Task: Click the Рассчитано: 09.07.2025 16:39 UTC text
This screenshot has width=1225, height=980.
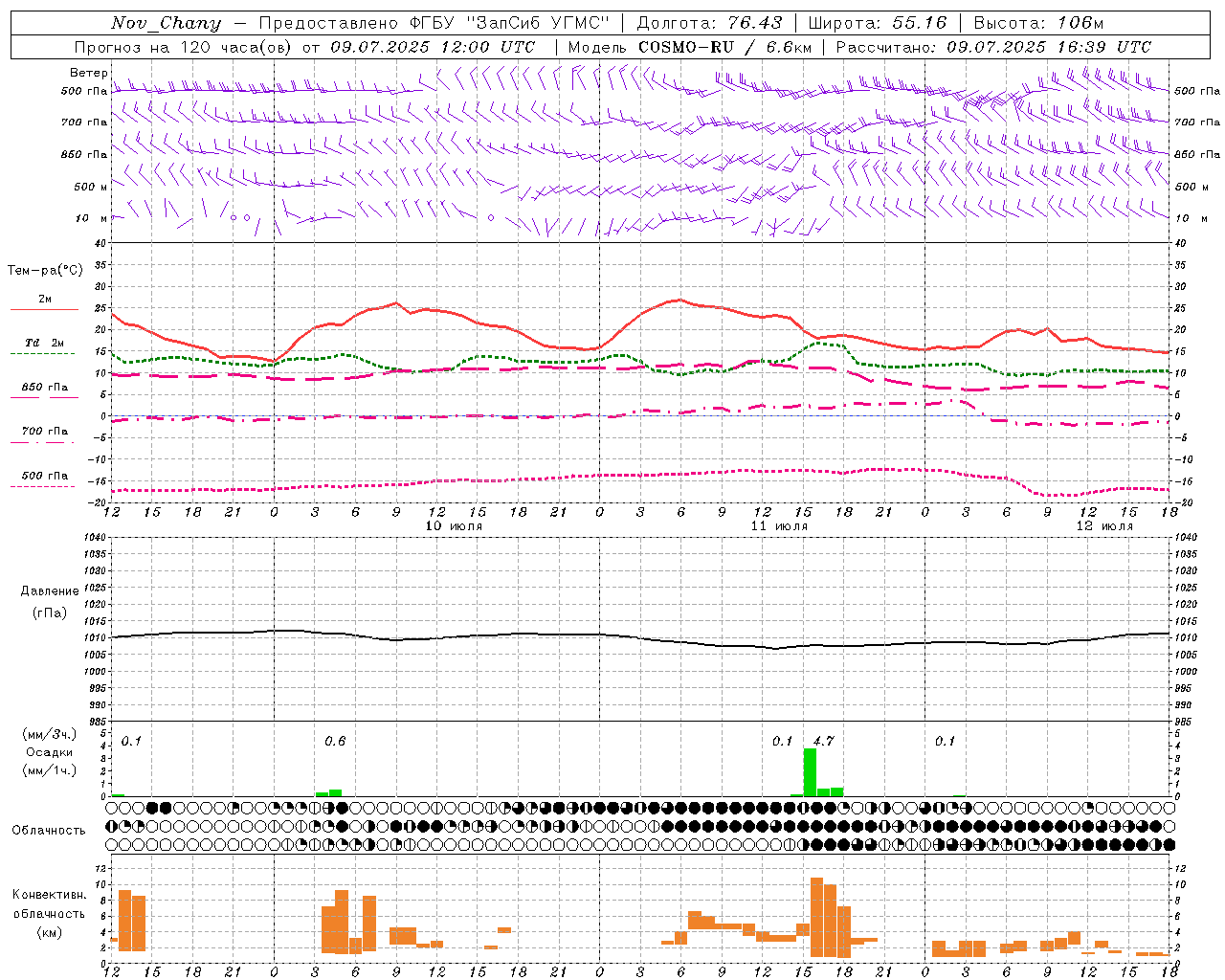Action: coord(993,47)
